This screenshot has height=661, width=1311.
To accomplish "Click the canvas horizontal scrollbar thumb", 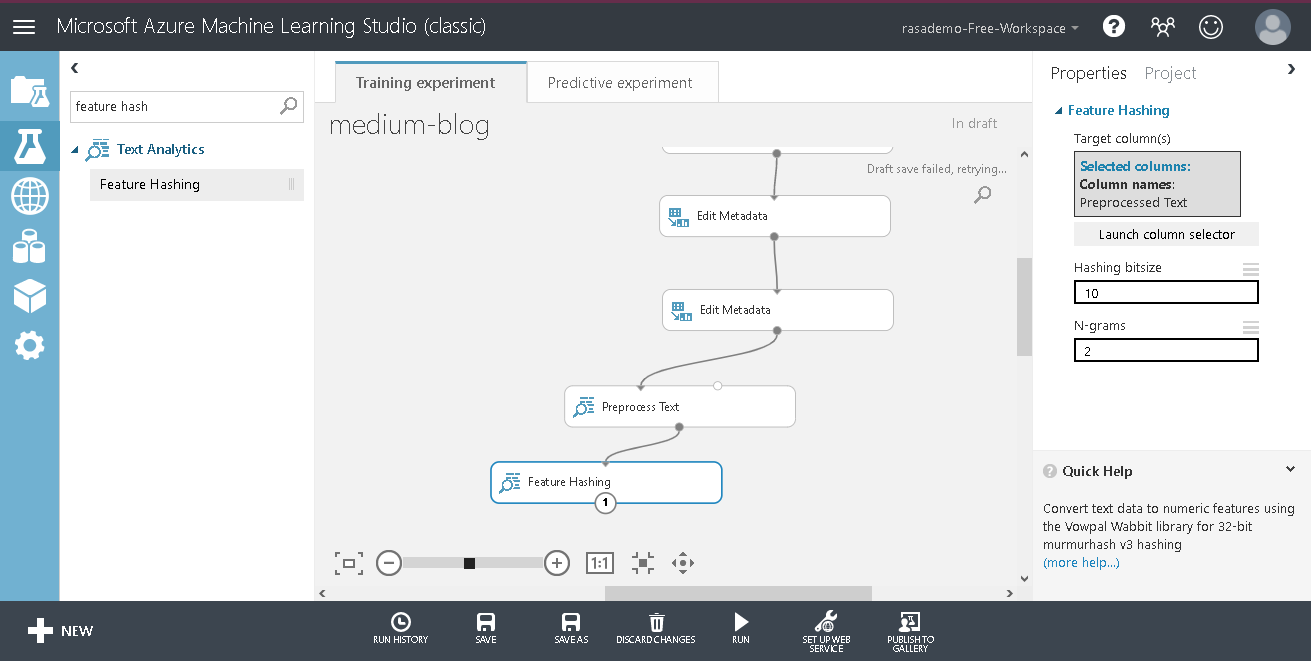I will click(738, 593).
